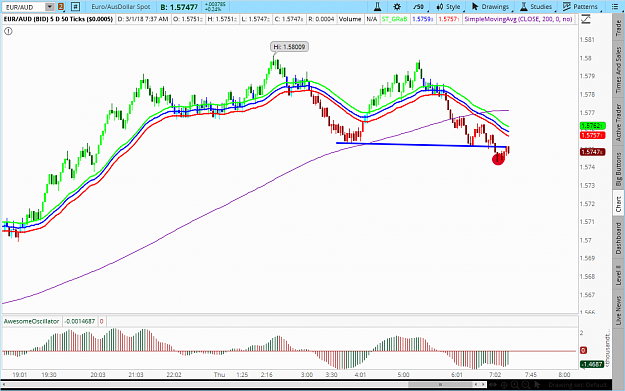Click the -1.4687 oscillator axis label

(x=592, y=364)
